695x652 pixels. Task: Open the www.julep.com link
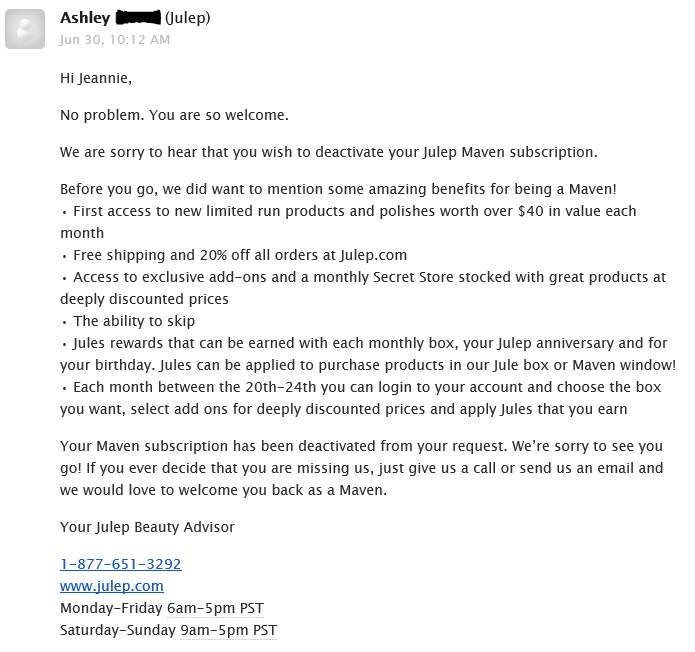click(111, 586)
